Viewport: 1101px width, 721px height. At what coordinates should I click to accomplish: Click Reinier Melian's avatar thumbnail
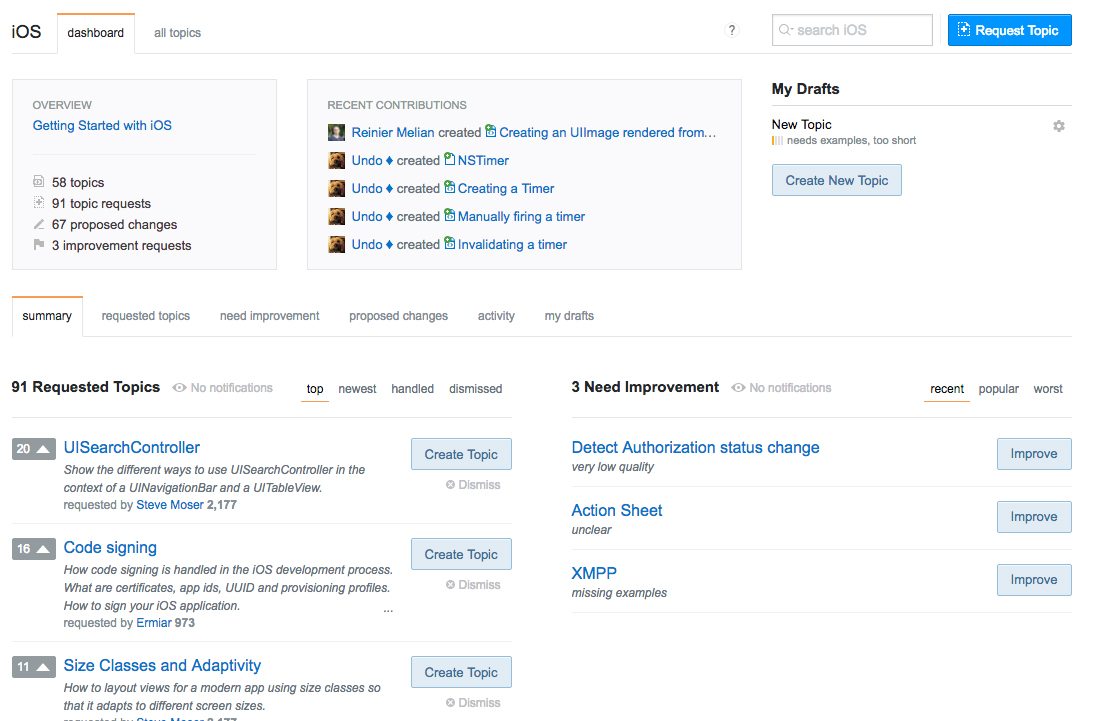pos(337,132)
